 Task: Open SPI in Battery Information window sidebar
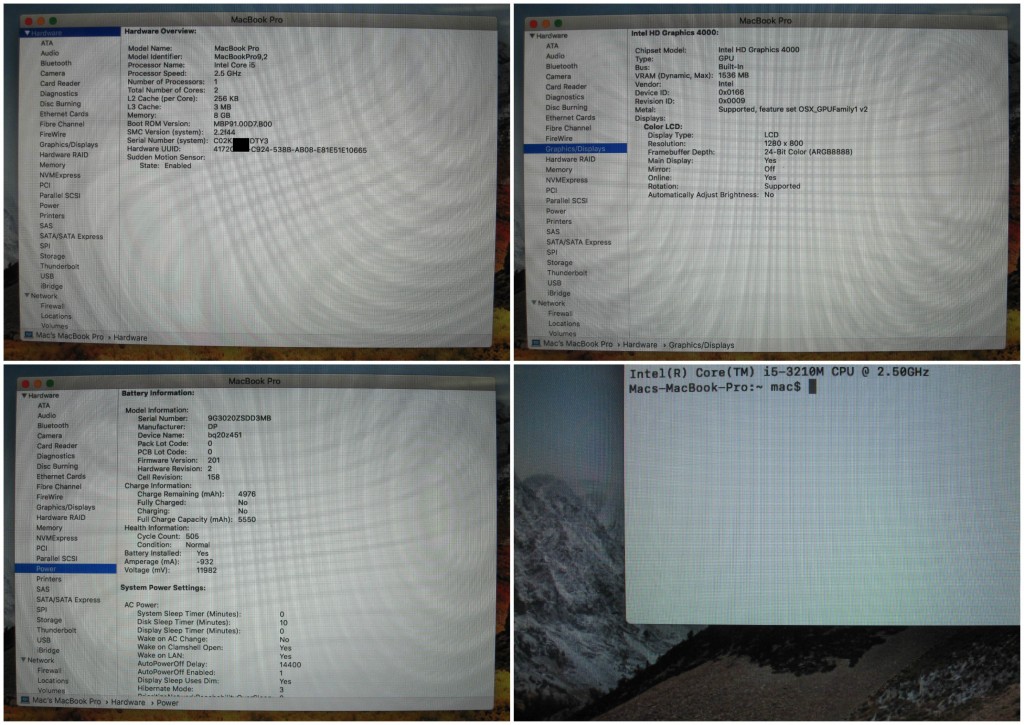(x=42, y=609)
